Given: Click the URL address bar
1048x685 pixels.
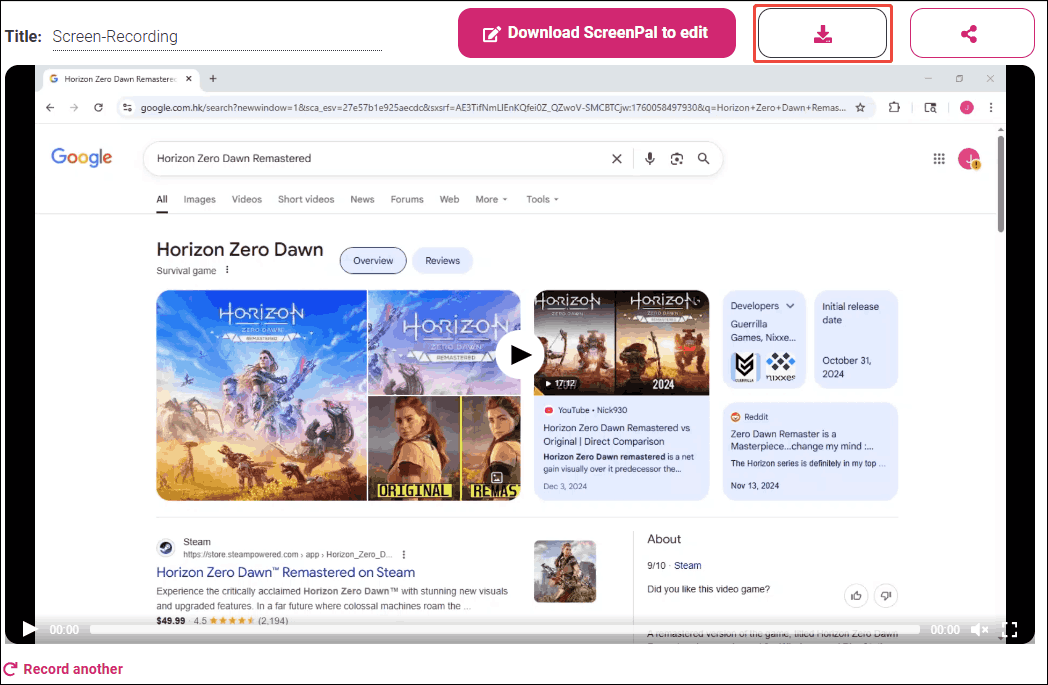Looking at the screenshot, I should tap(493, 108).
